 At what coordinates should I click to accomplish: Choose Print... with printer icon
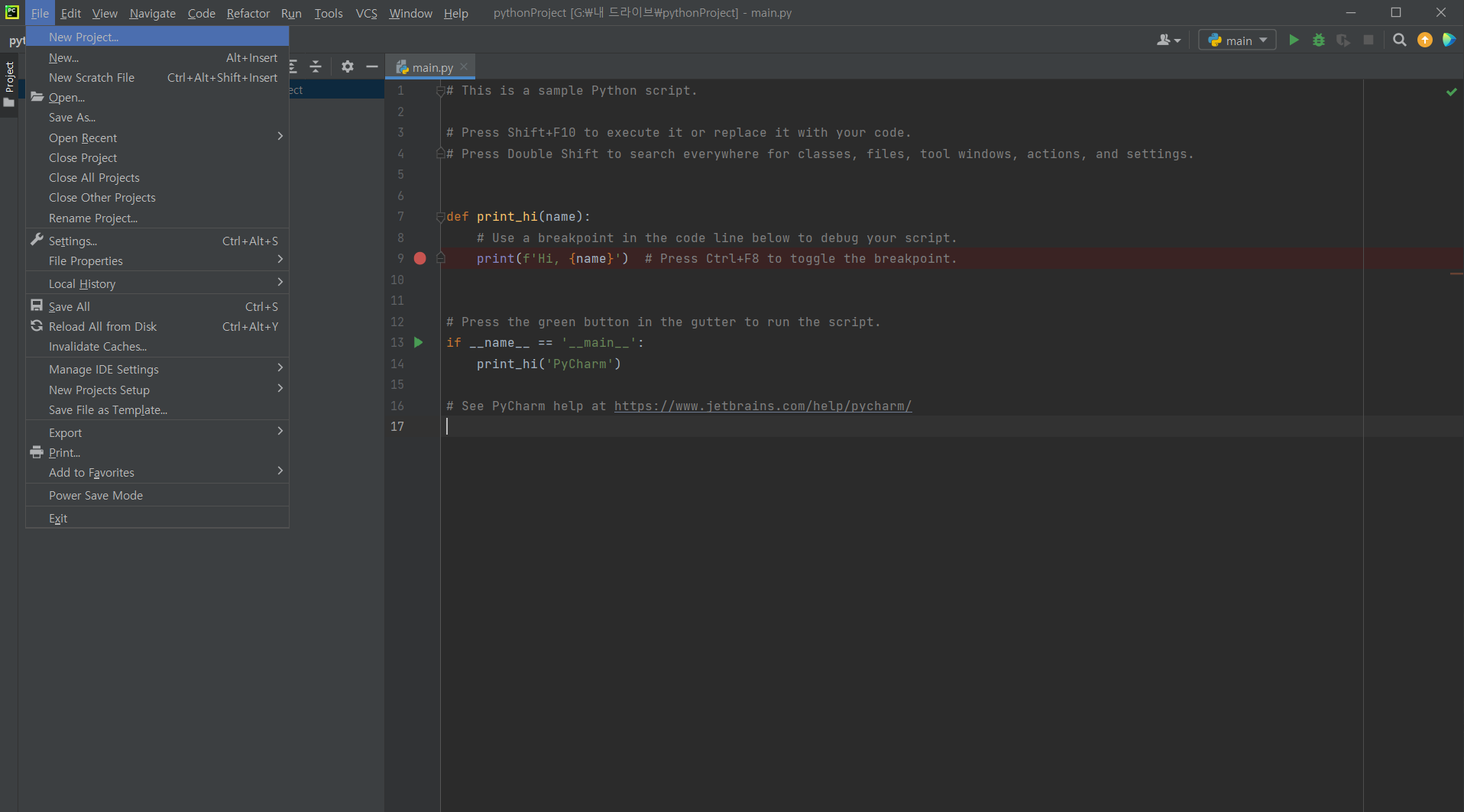(x=157, y=452)
